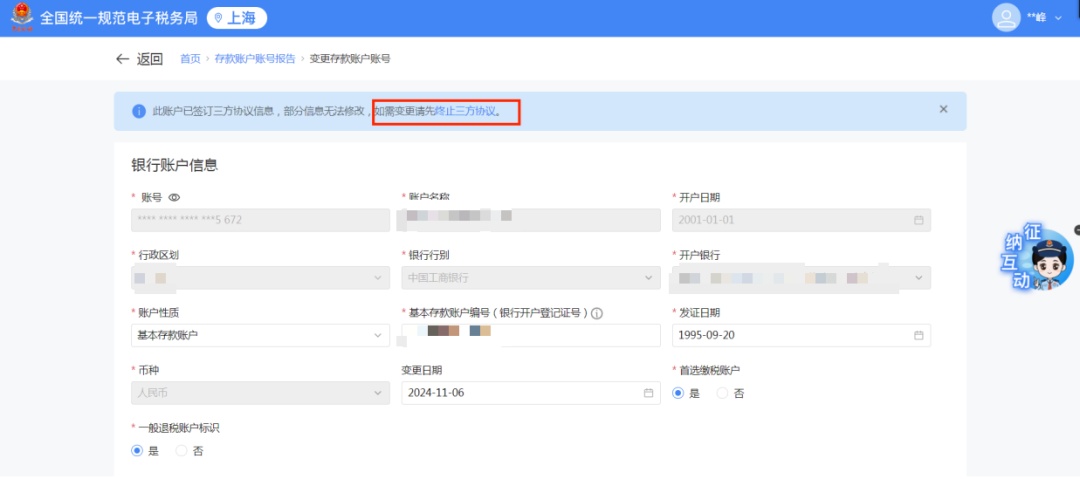Close the blue notification banner
The width and height of the screenshot is (1080, 479).
coord(943,109)
